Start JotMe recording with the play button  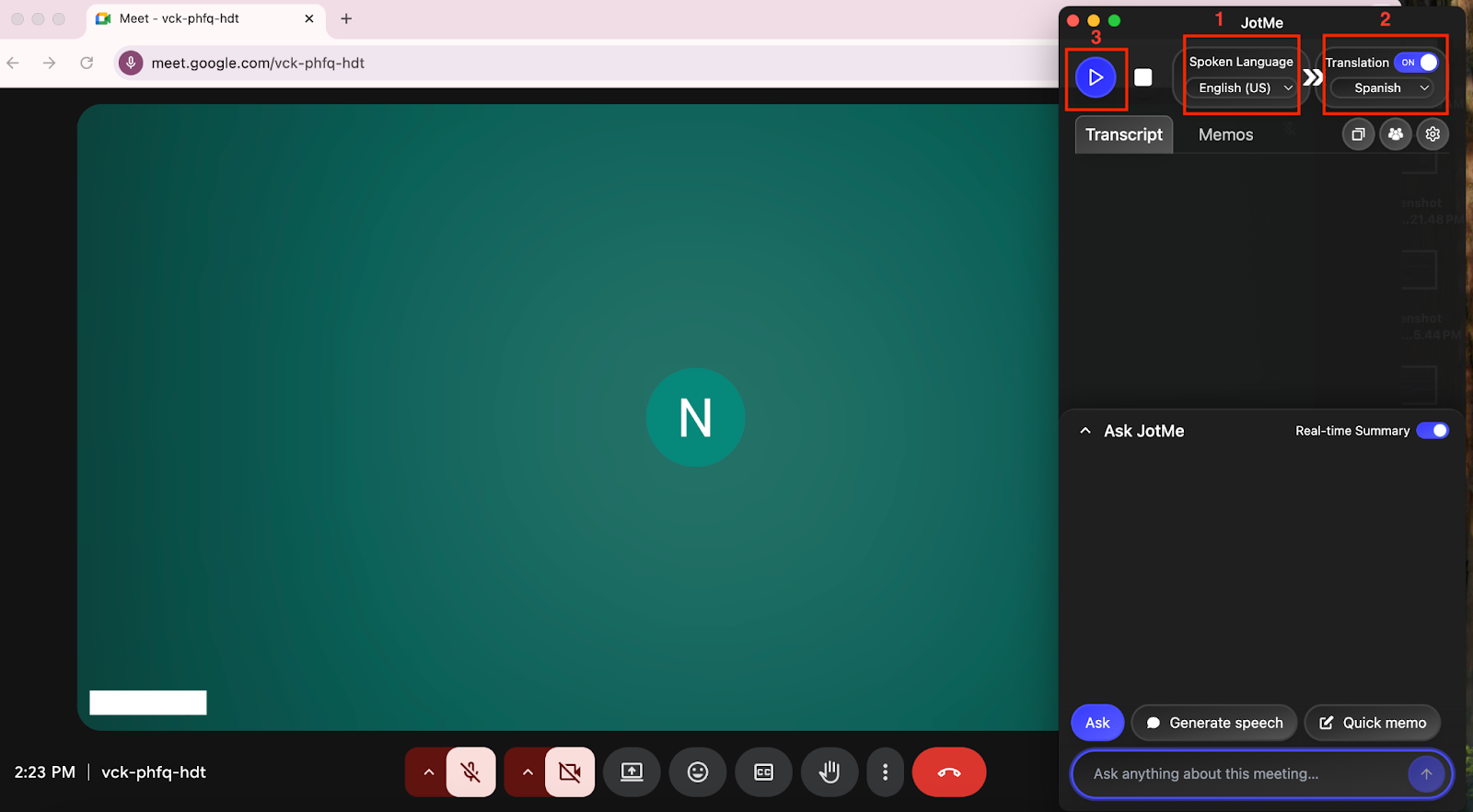[1096, 77]
